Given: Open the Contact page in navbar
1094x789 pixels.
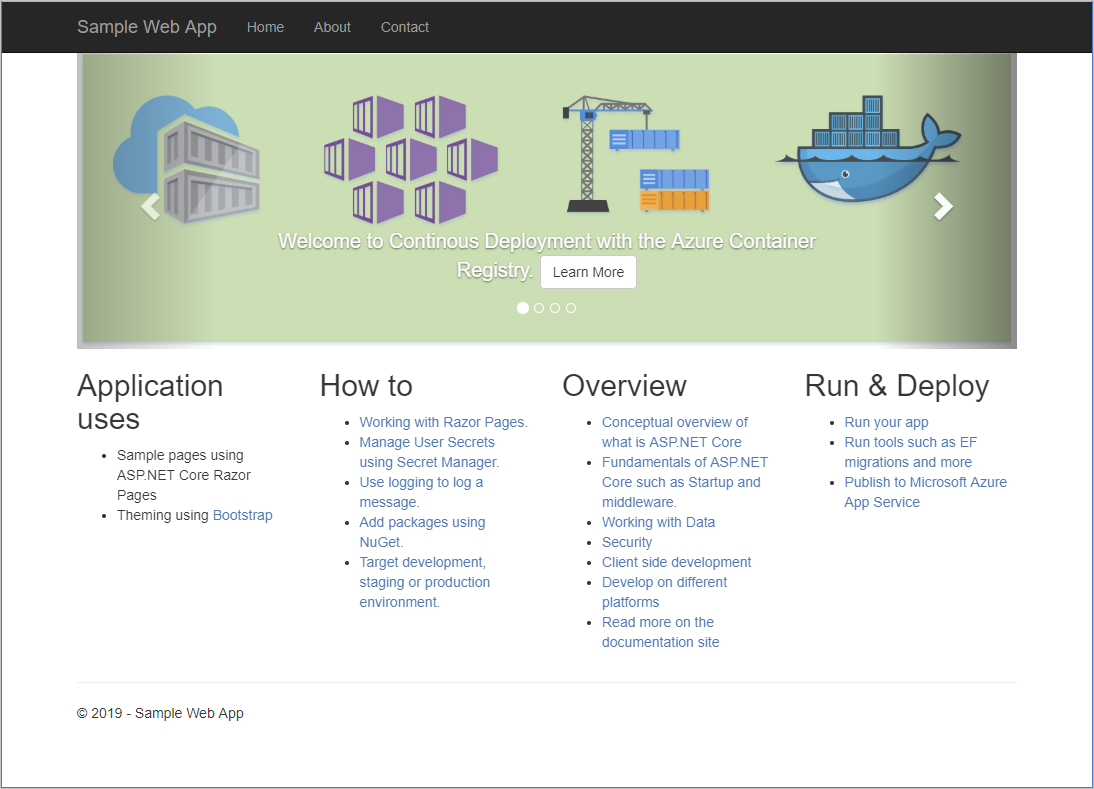Looking at the screenshot, I should coord(405,27).
